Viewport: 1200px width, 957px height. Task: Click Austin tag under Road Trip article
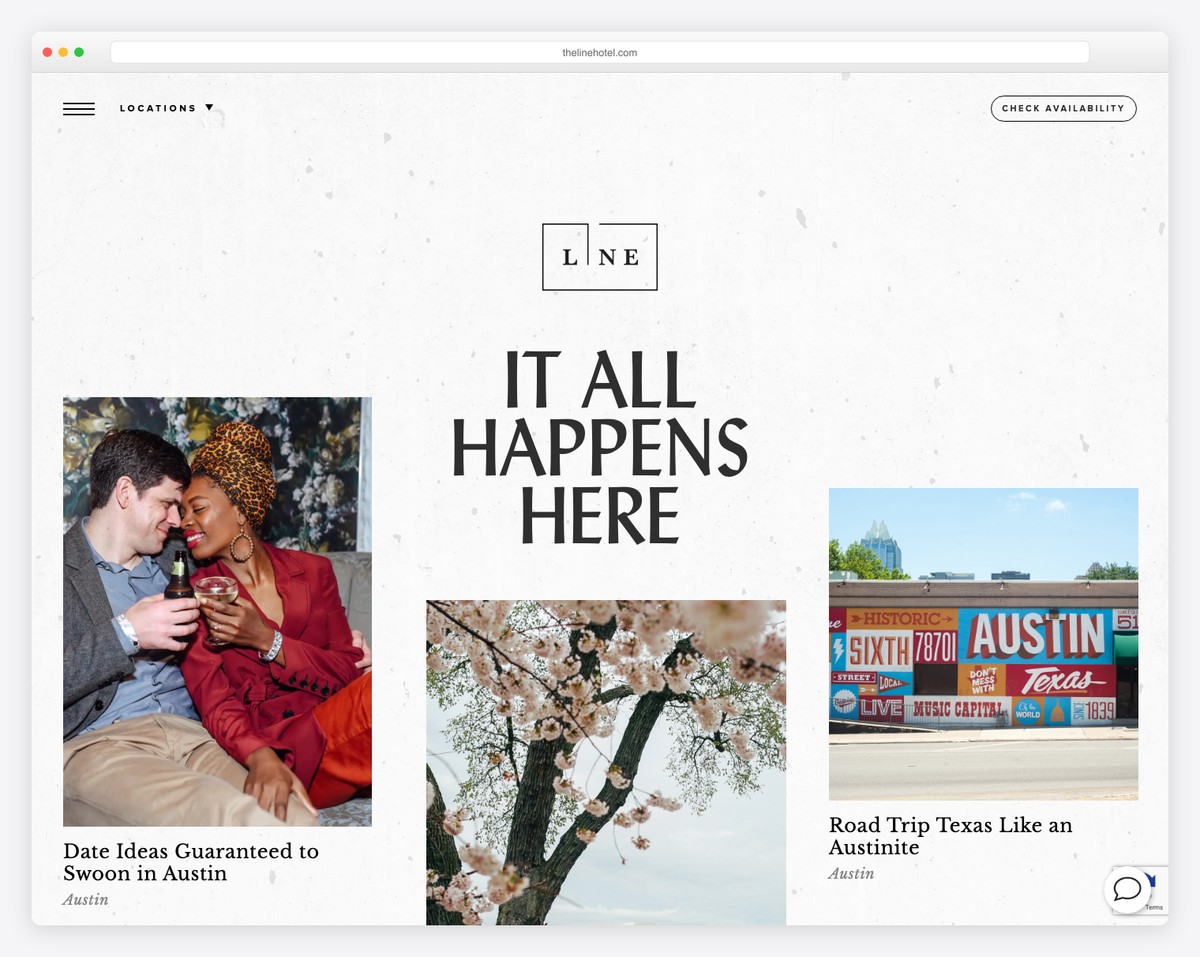click(x=851, y=874)
